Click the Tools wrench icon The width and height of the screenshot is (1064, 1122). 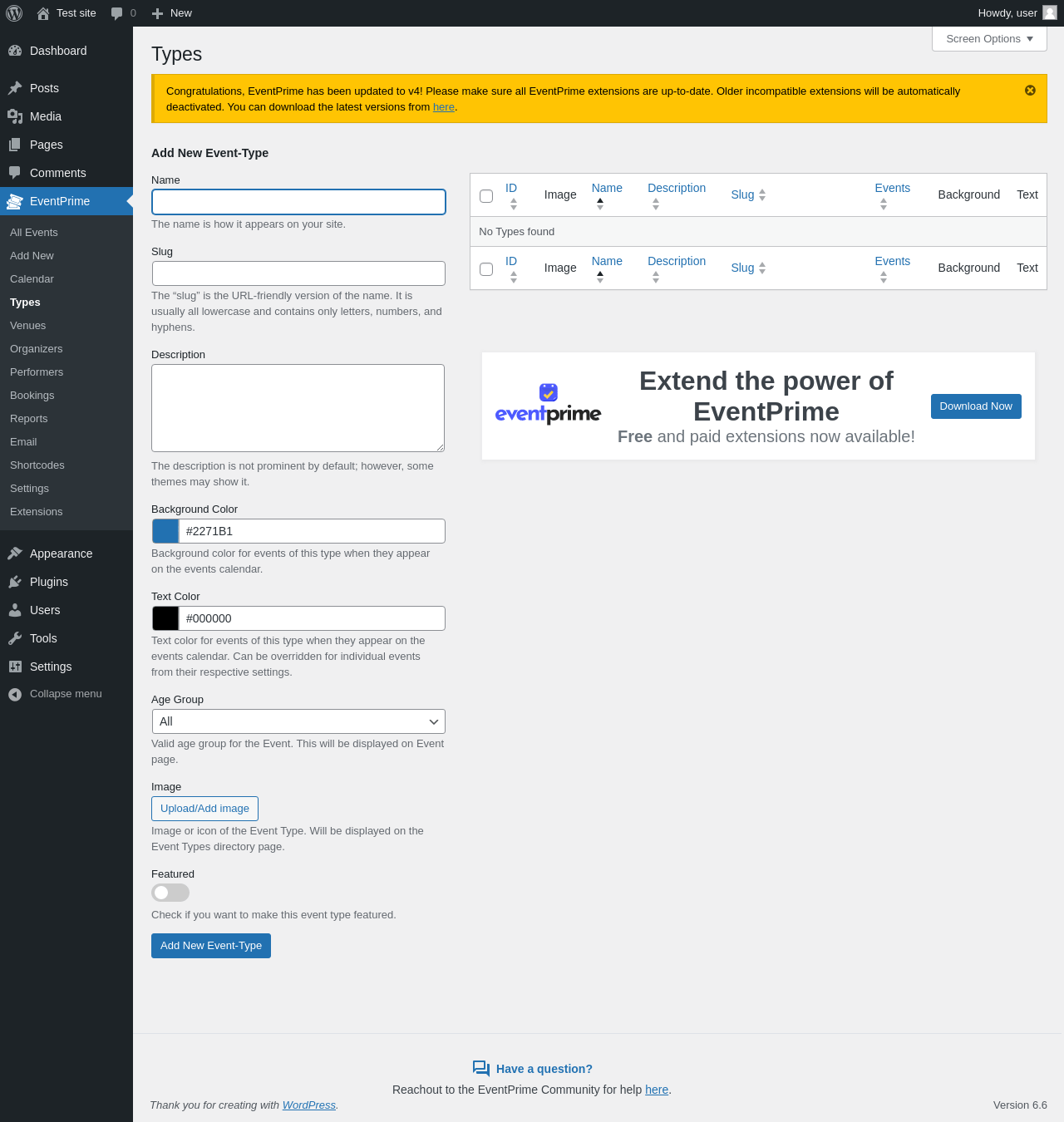coord(15,638)
